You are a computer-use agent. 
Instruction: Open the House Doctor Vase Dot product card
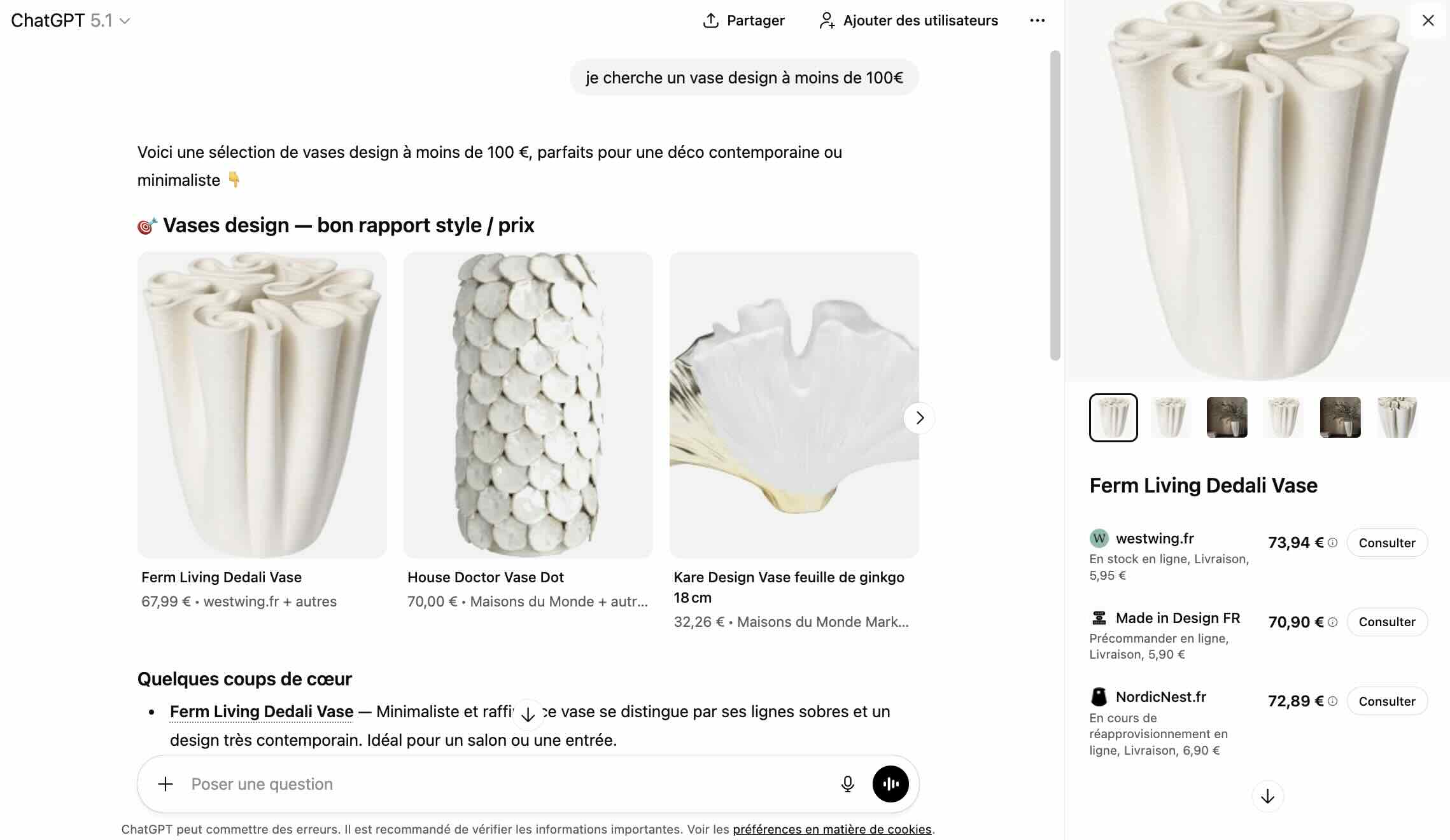pos(528,405)
